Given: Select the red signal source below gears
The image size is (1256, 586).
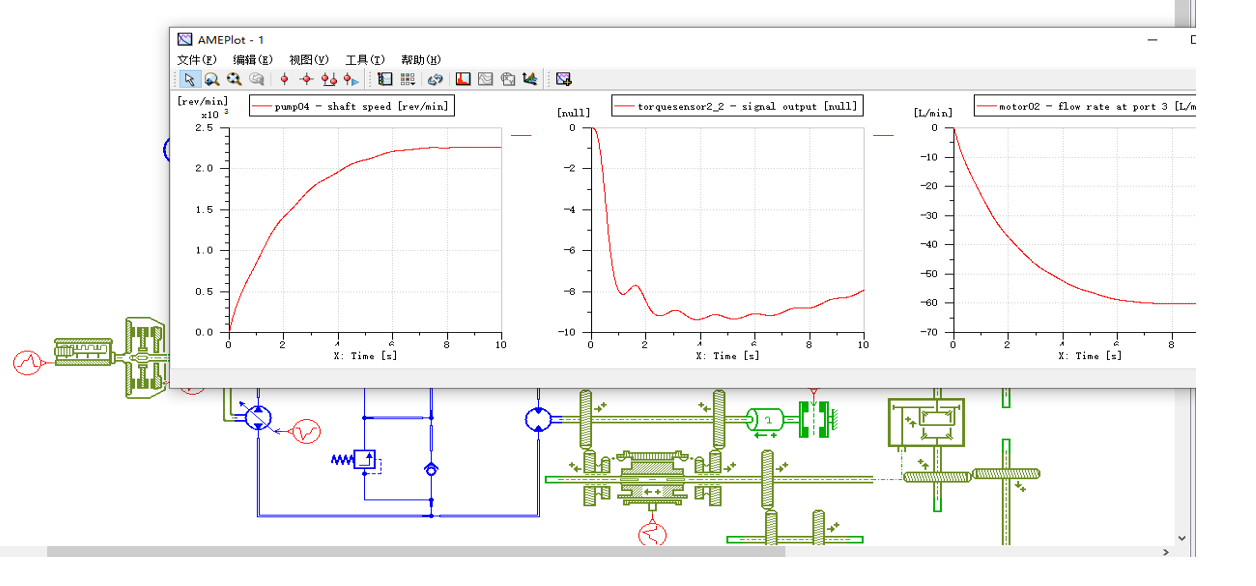Looking at the screenshot, I should (x=652, y=533).
